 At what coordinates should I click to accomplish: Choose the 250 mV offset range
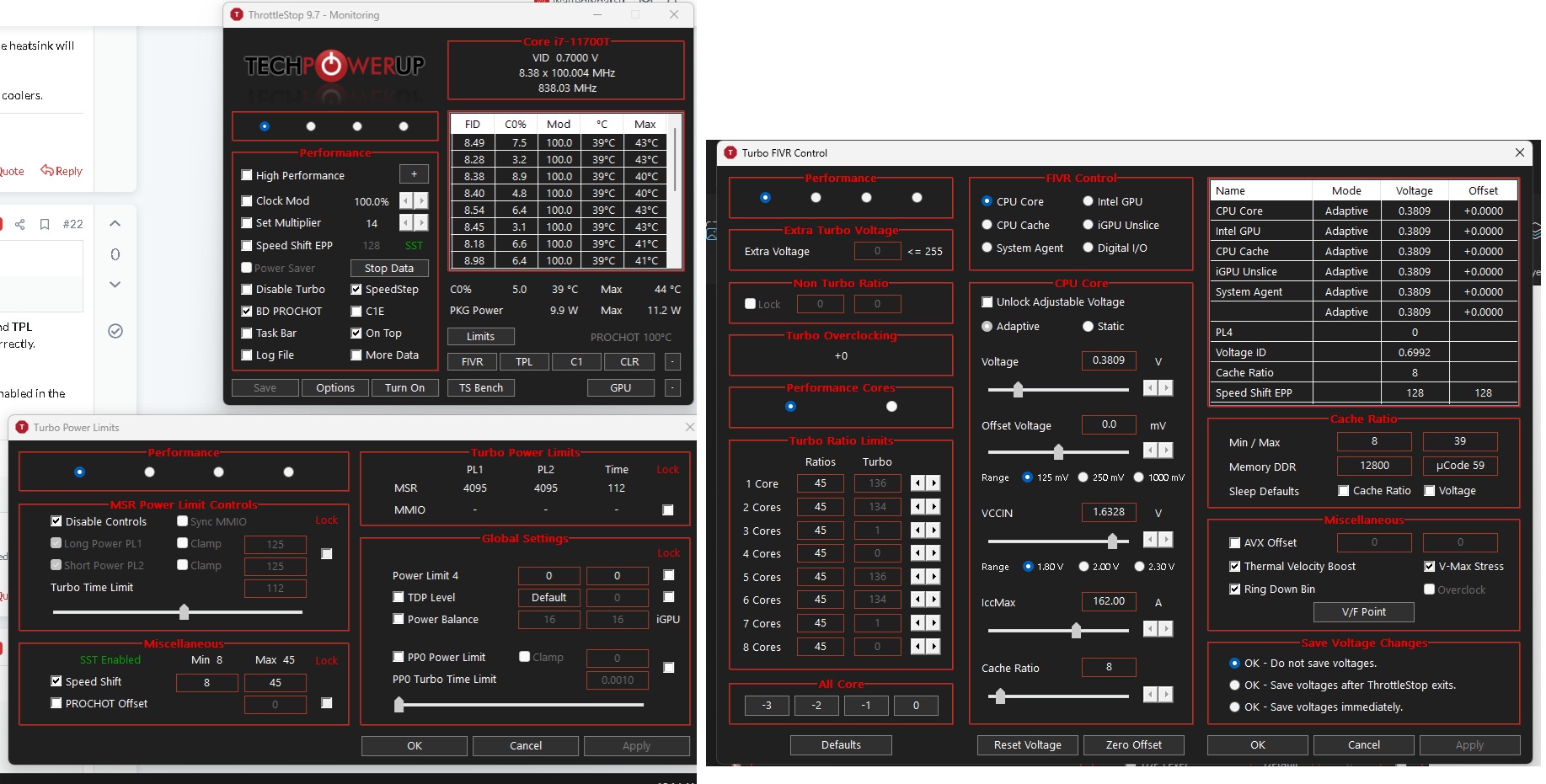[x=1083, y=477]
